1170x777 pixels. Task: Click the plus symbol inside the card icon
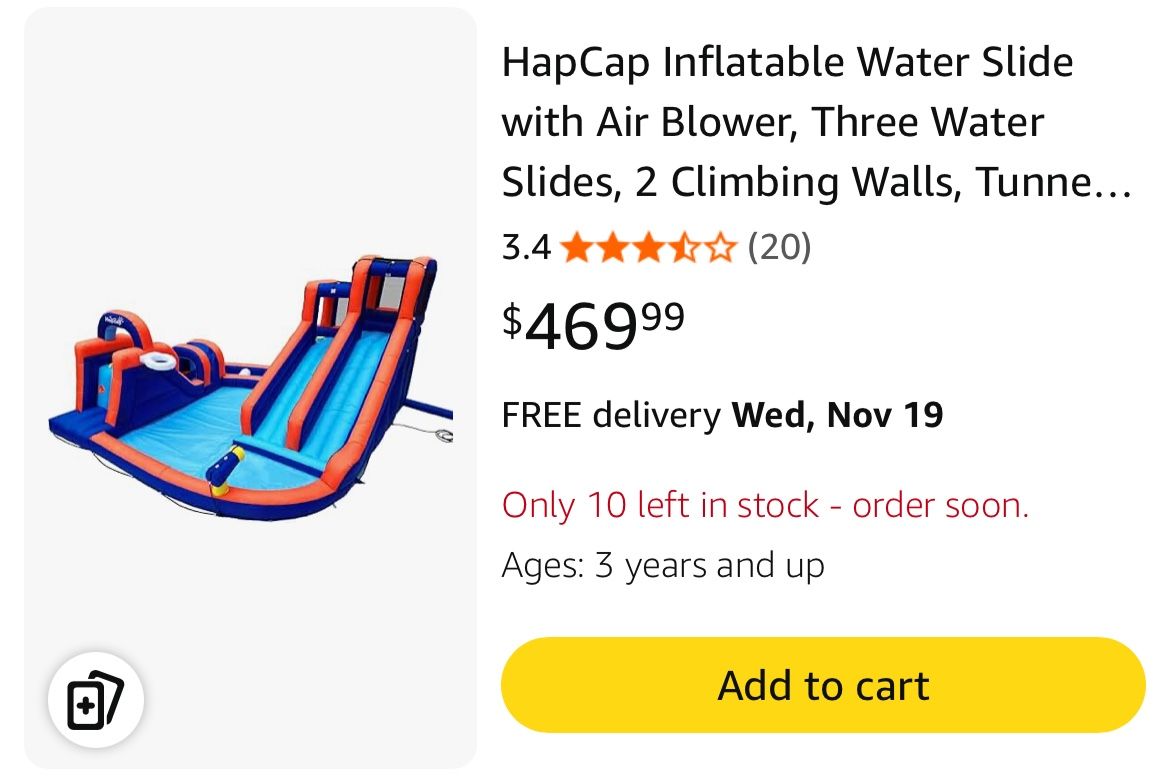[88, 707]
